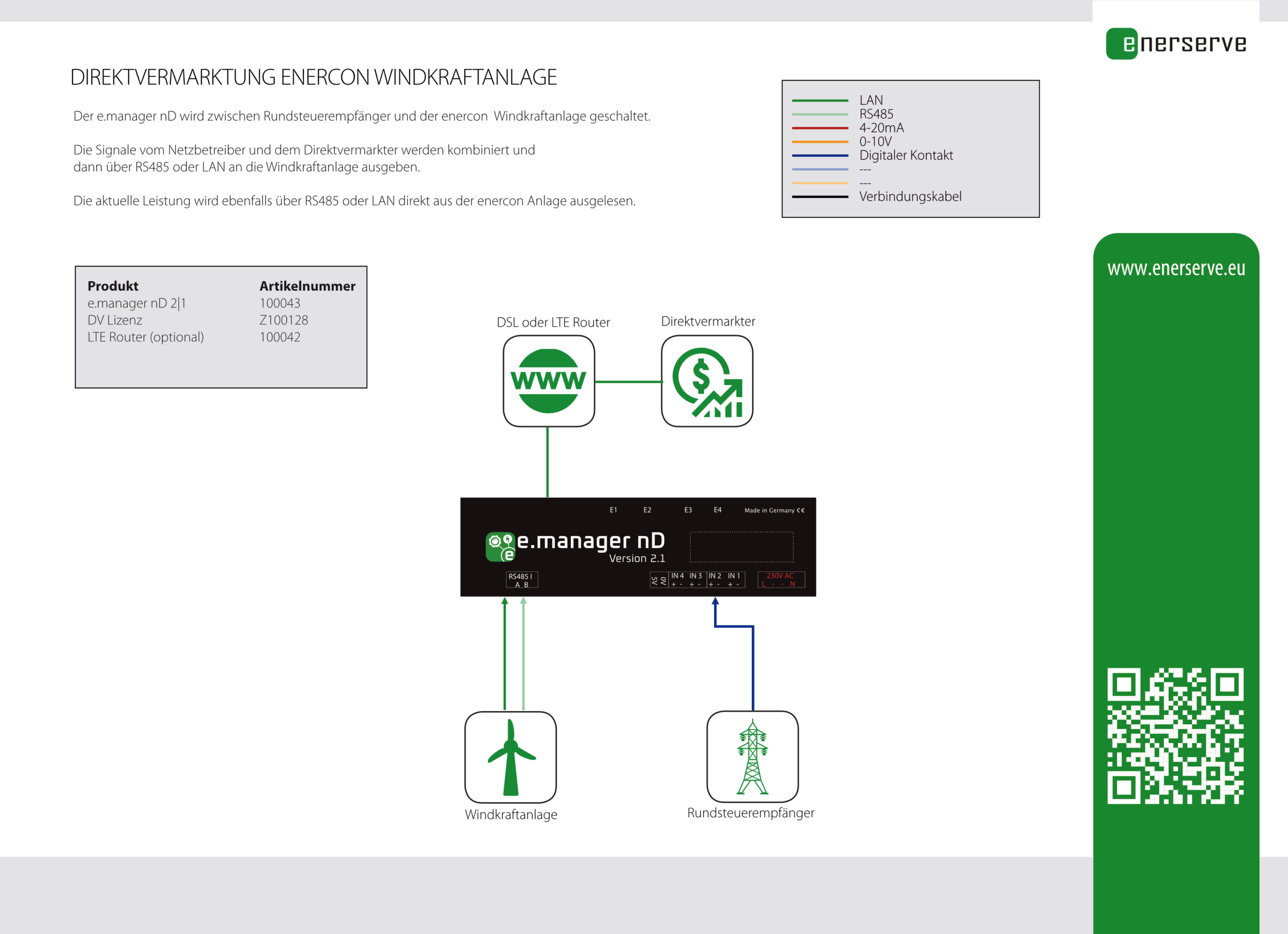Click the Direktvermarkter dollar chart icon
1288x934 pixels.
tap(707, 381)
